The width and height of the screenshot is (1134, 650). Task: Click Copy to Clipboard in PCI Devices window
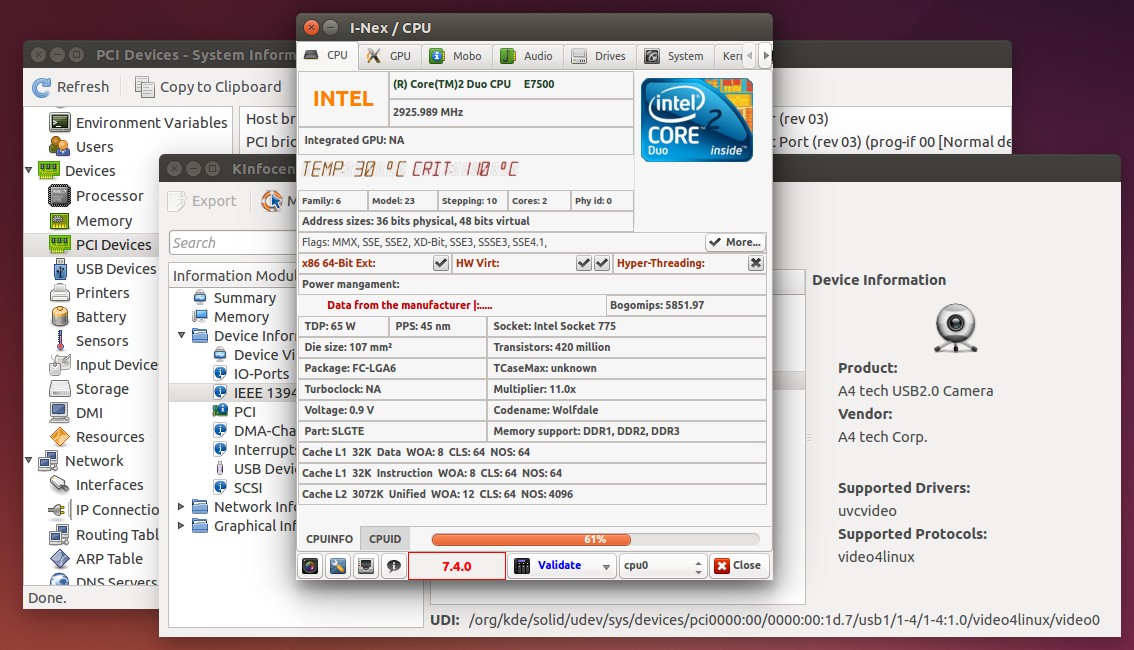pyautogui.click(x=210, y=87)
